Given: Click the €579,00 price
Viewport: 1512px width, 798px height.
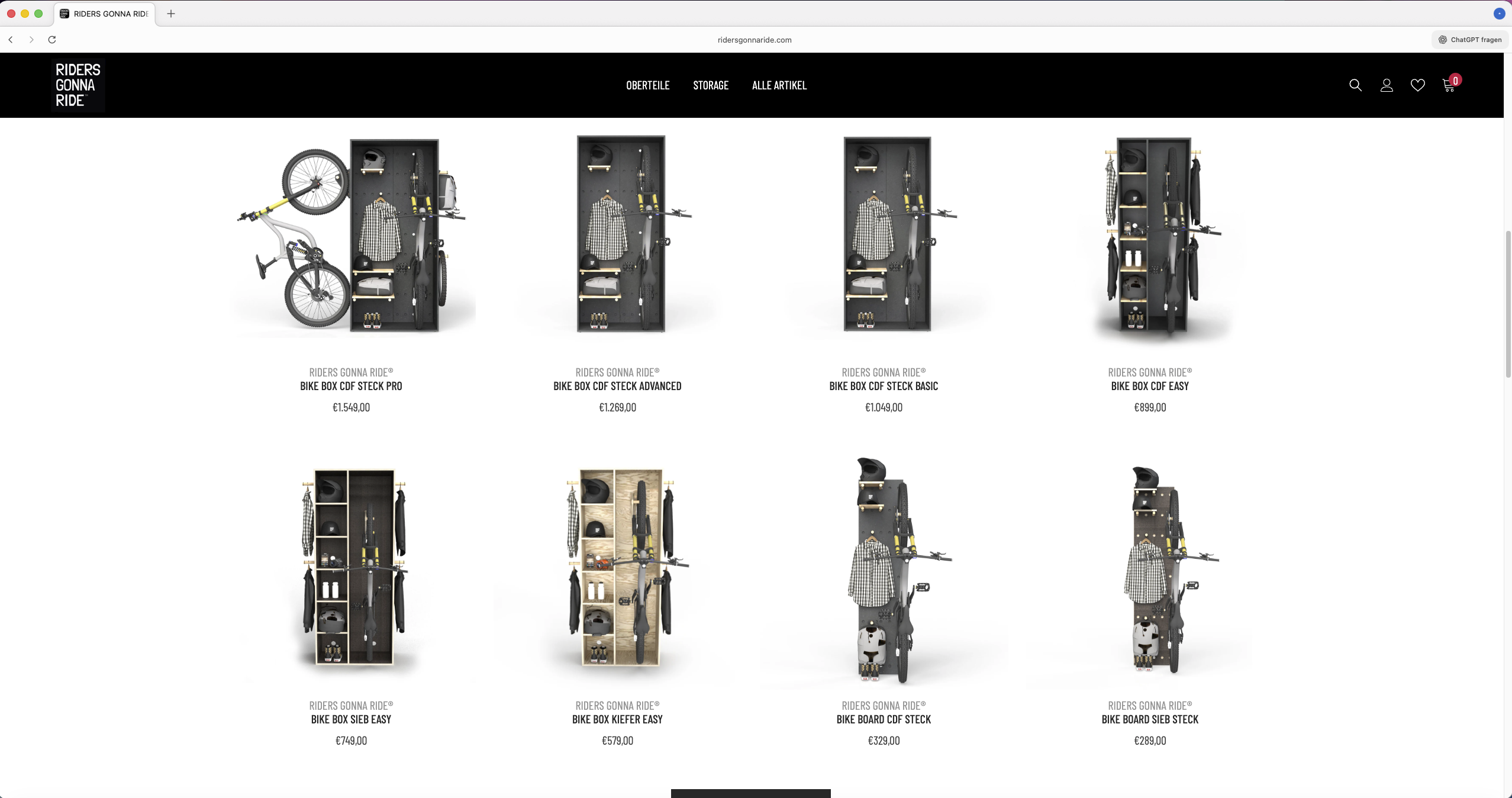Looking at the screenshot, I should click(617, 741).
